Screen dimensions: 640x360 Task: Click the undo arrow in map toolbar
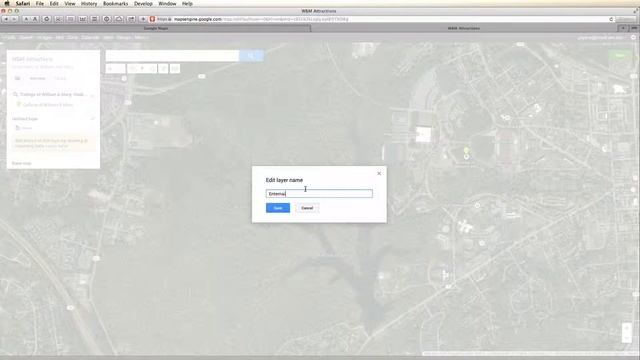[x=110, y=69]
